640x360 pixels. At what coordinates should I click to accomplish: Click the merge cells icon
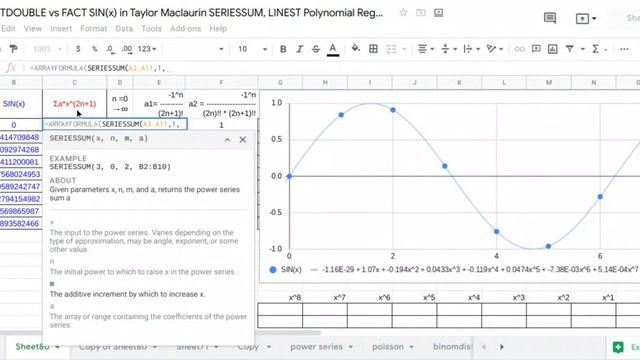[x=391, y=49]
